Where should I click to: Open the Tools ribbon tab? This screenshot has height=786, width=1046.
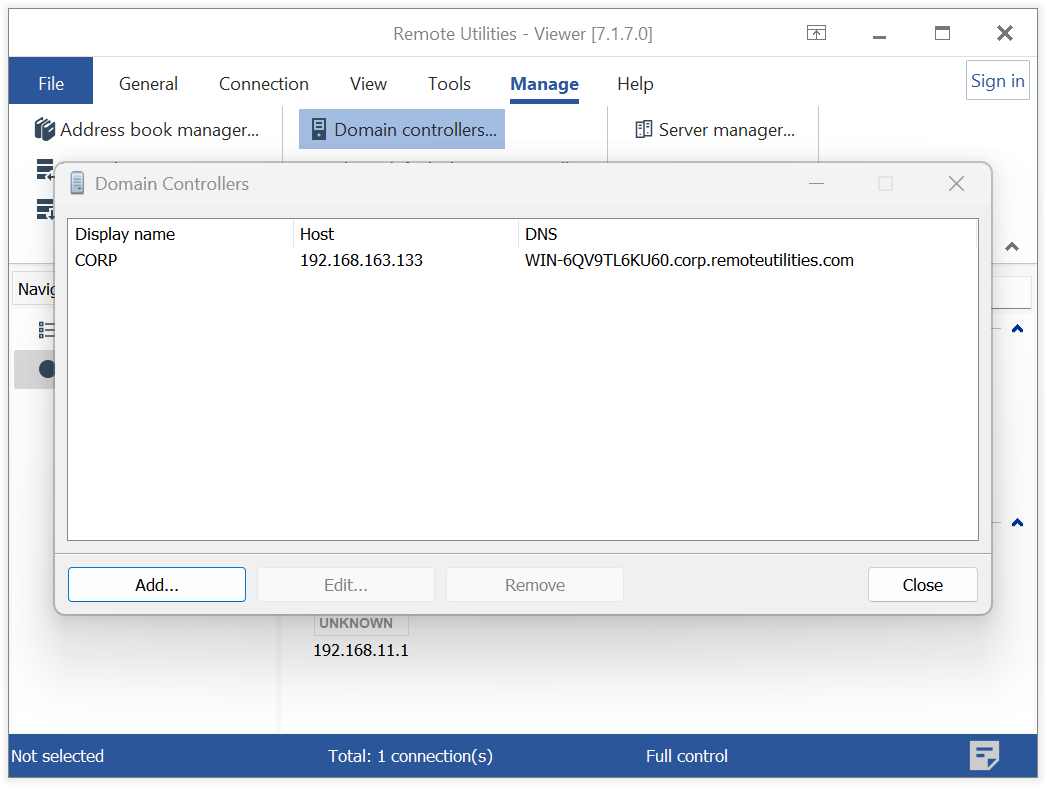pyautogui.click(x=449, y=84)
